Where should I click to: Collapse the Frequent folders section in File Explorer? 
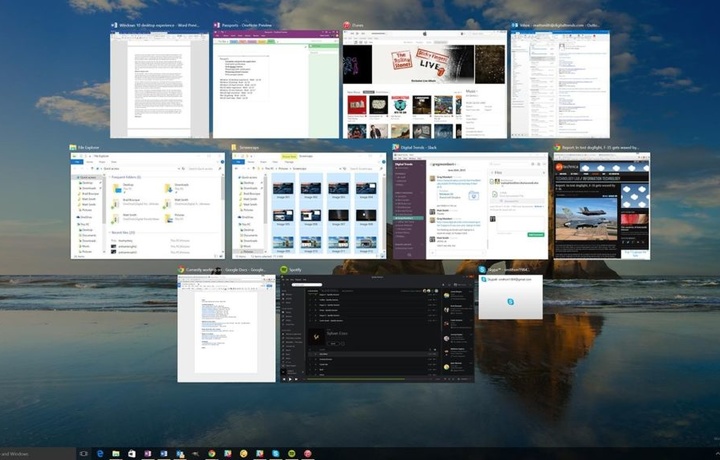tap(110, 177)
